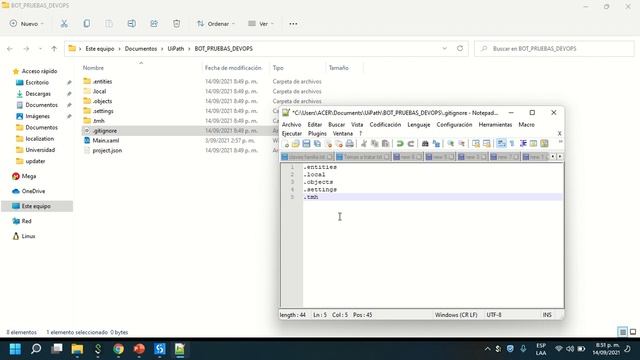Click the Buscar en BOT_PRUEBAS_DEVOPS search field
The height and width of the screenshot is (360, 640).
tap(554, 49)
